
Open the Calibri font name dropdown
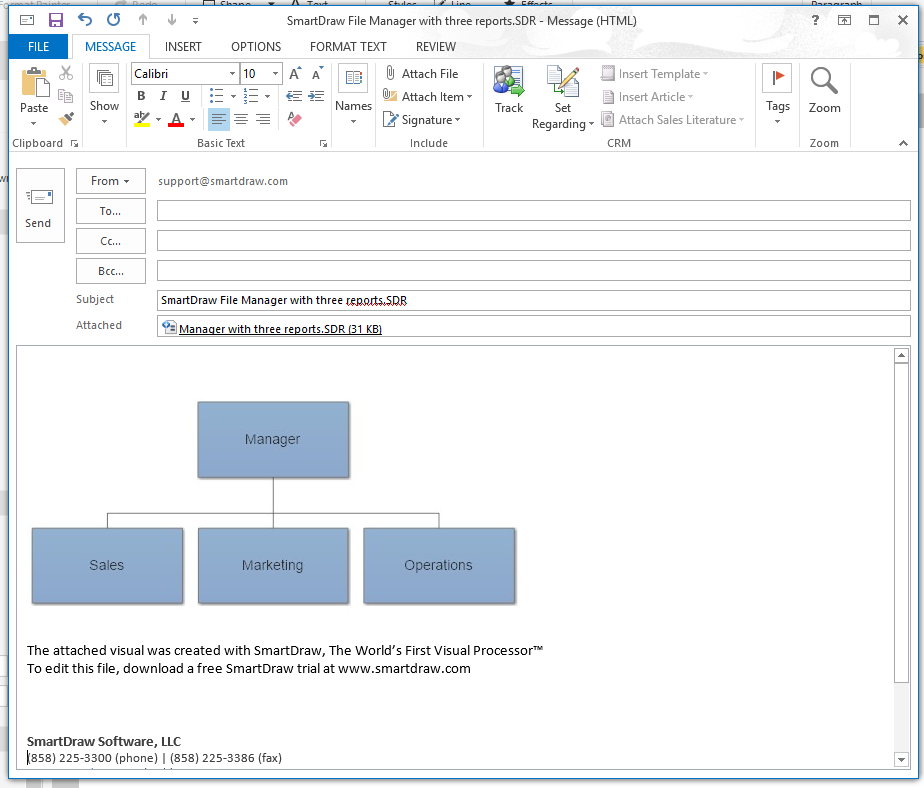pos(232,74)
